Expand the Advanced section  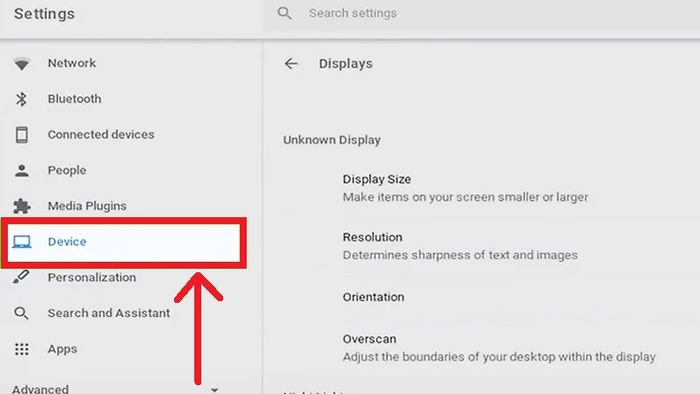click(x=116, y=389)
